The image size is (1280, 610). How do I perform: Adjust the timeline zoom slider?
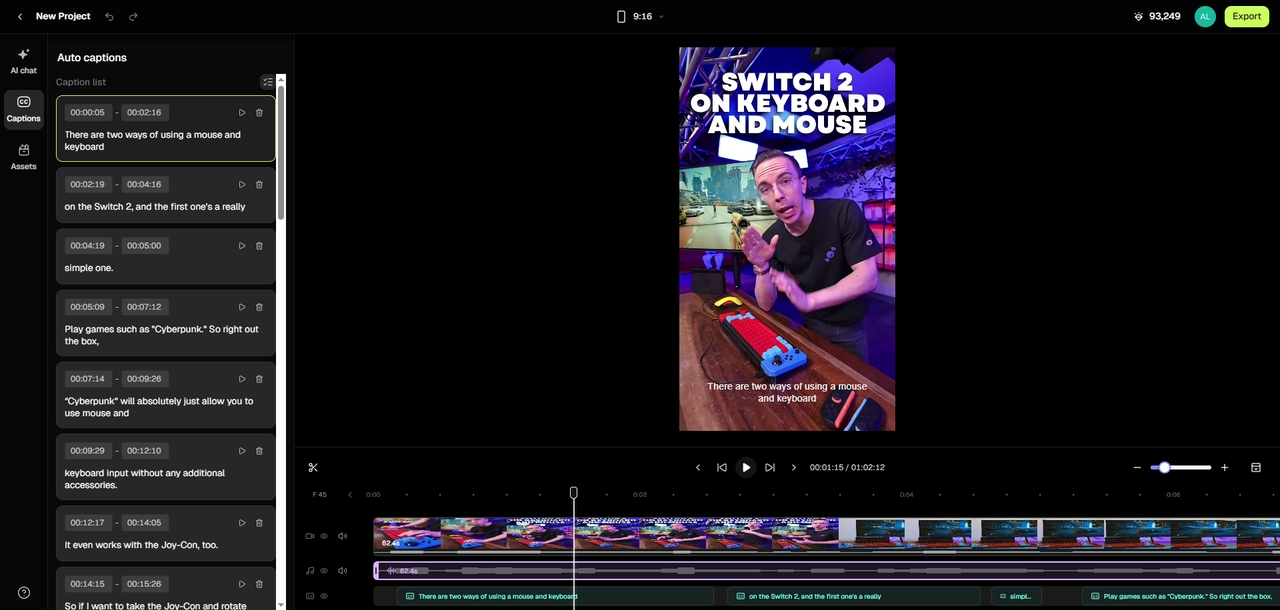(1181, 467)
